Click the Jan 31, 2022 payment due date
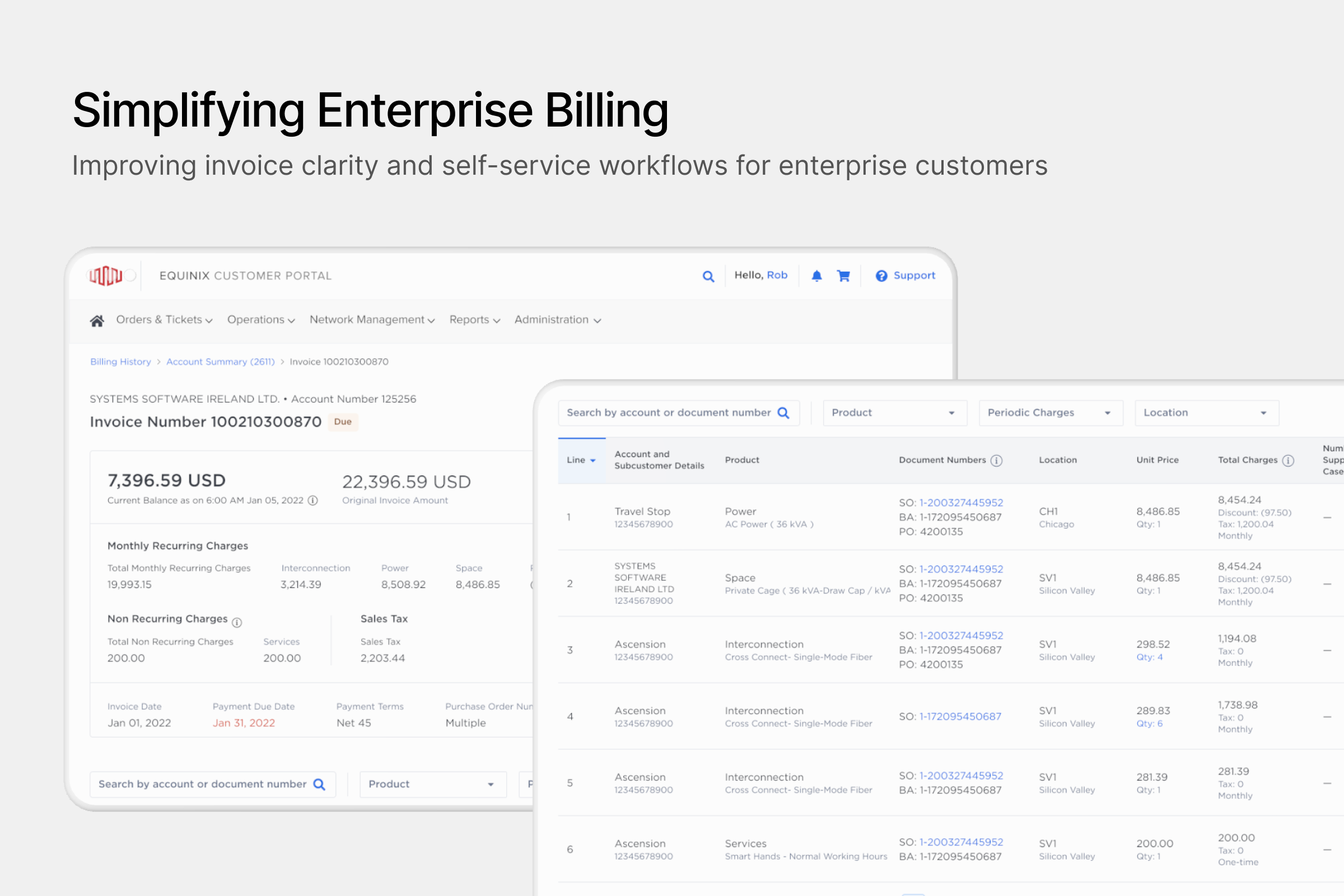1344x896 pixels. [244, 724]
